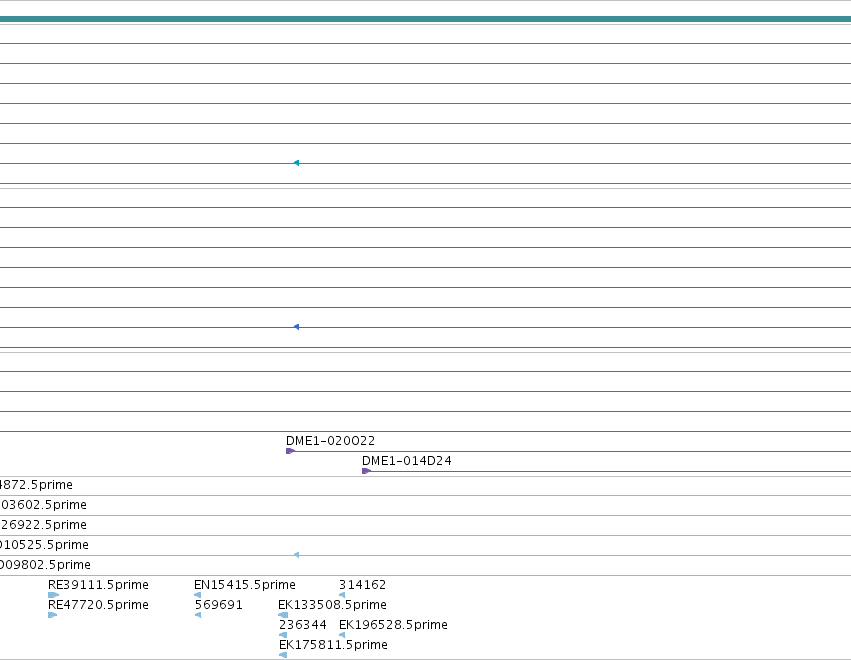This screenshot has width=851, height=660.
Task: Open the EN15415.5prime label
Action: [245, 585]
